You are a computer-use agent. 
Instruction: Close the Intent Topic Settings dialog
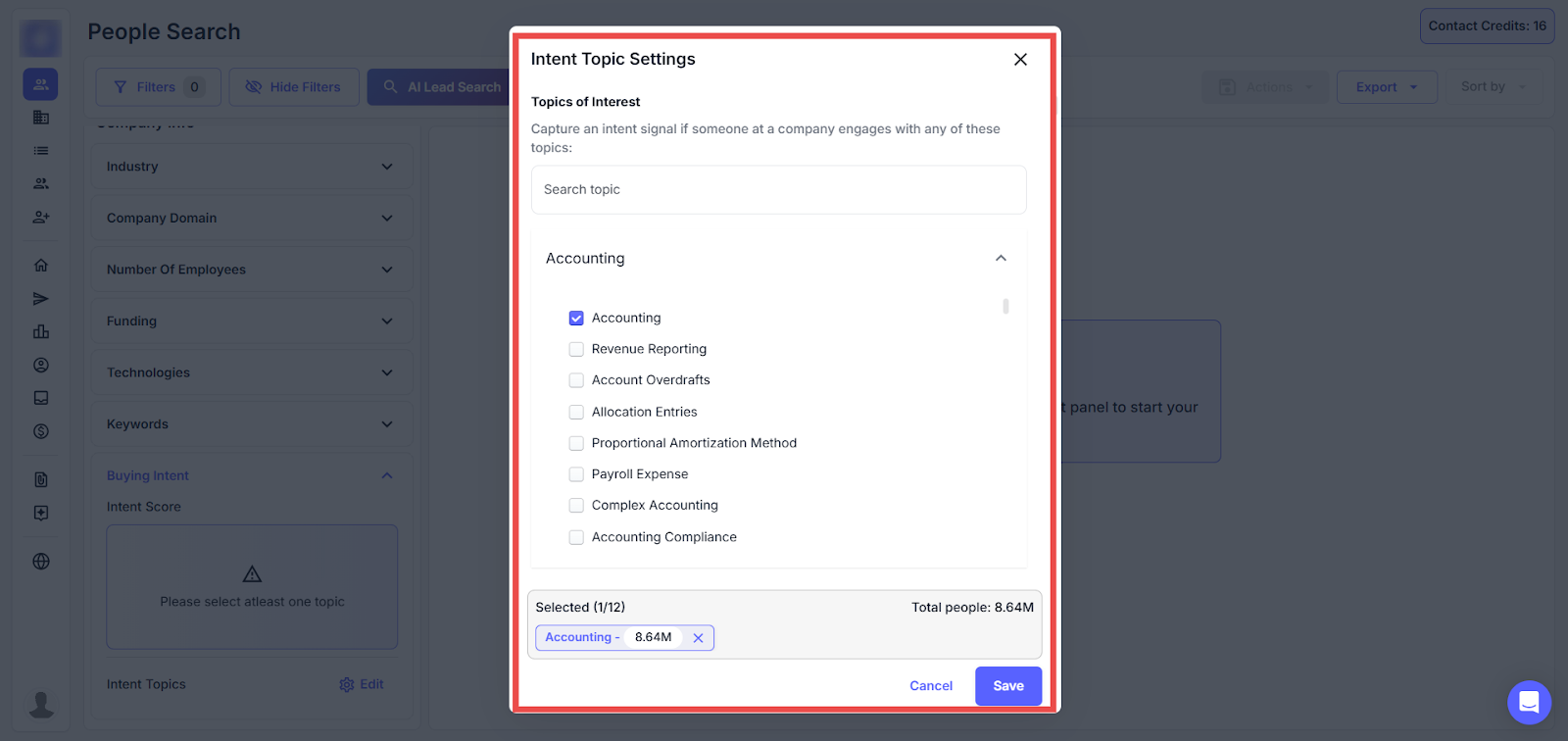1020,60
